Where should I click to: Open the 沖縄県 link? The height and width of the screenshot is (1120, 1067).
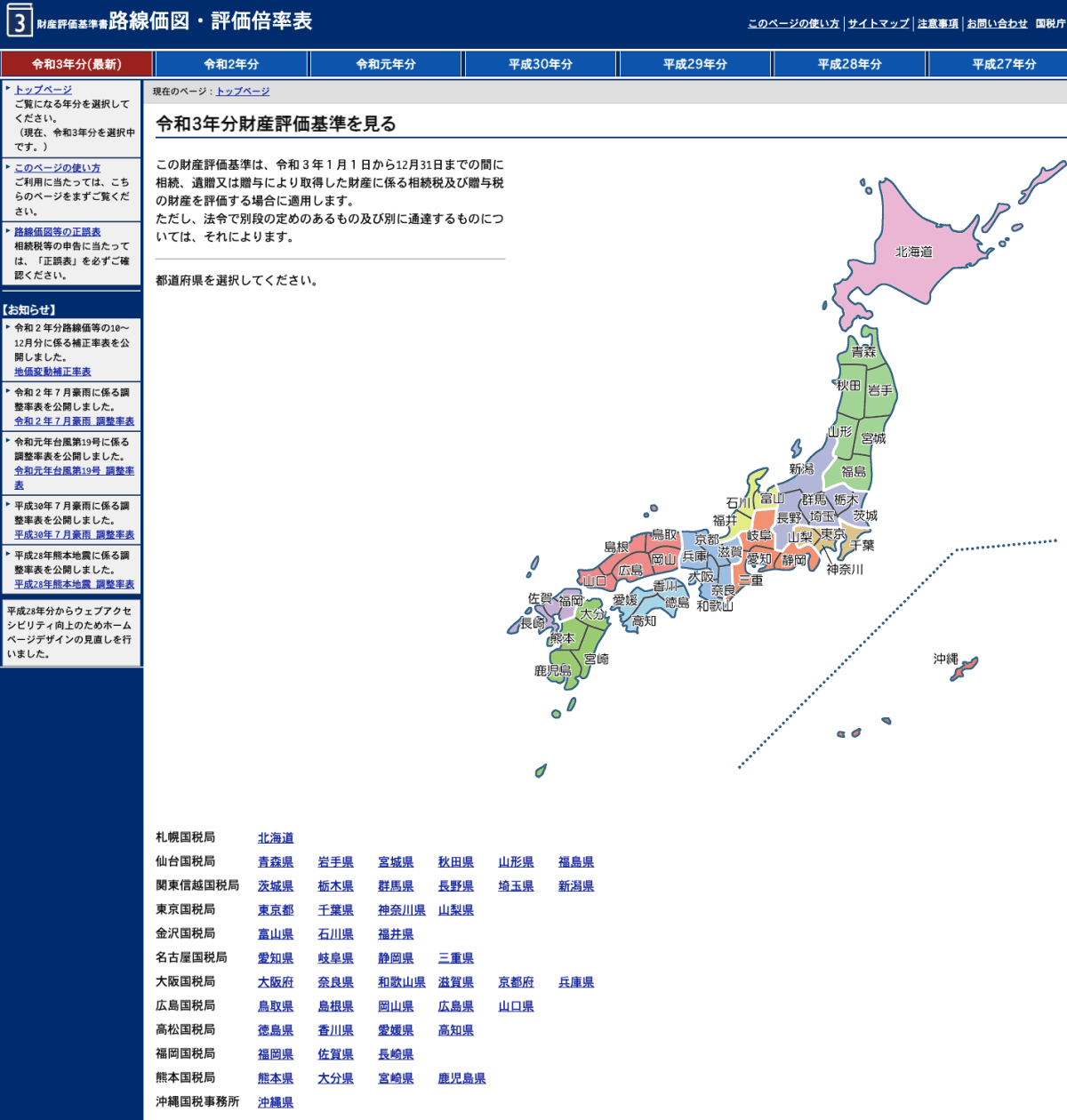[x=276, y=1102]
